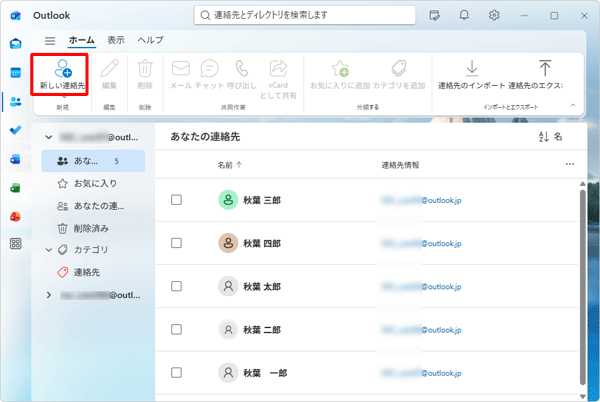This screenshot has width=600, height=402.
Task: Click the contacts search field
Action: (305, 15)
